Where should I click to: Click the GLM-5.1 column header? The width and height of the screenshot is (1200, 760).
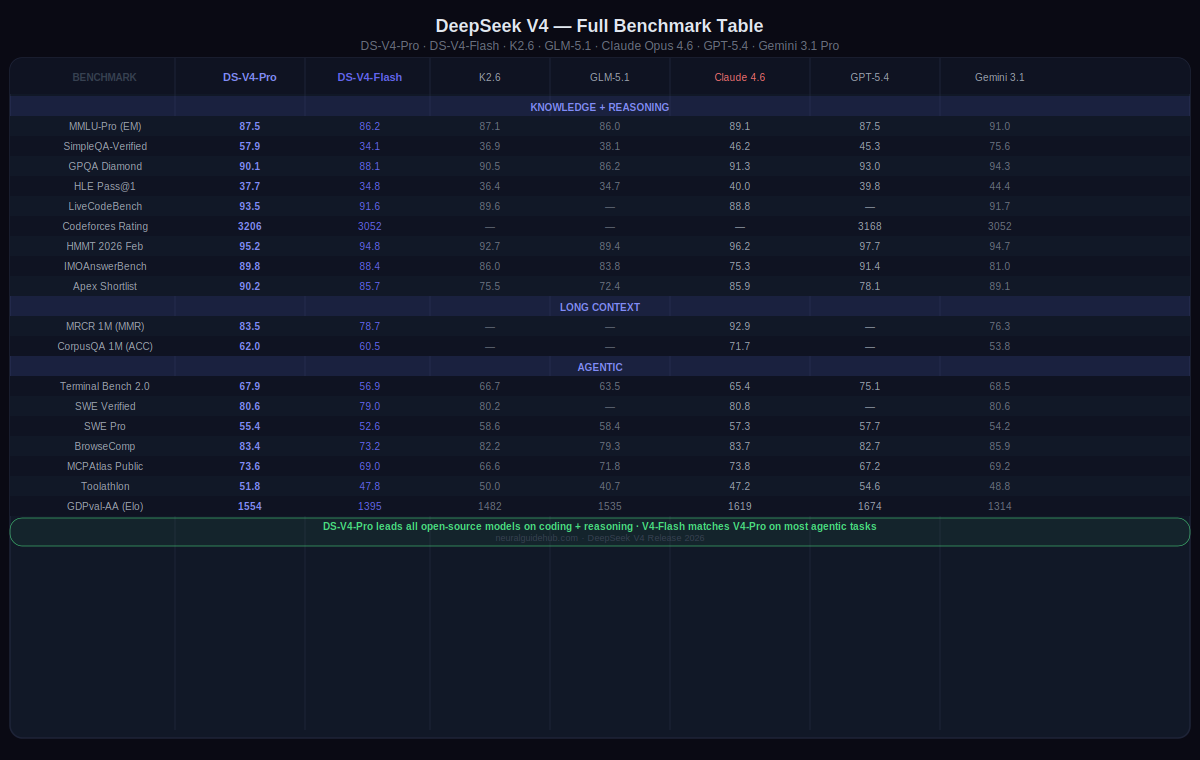[x=609, y=77]
